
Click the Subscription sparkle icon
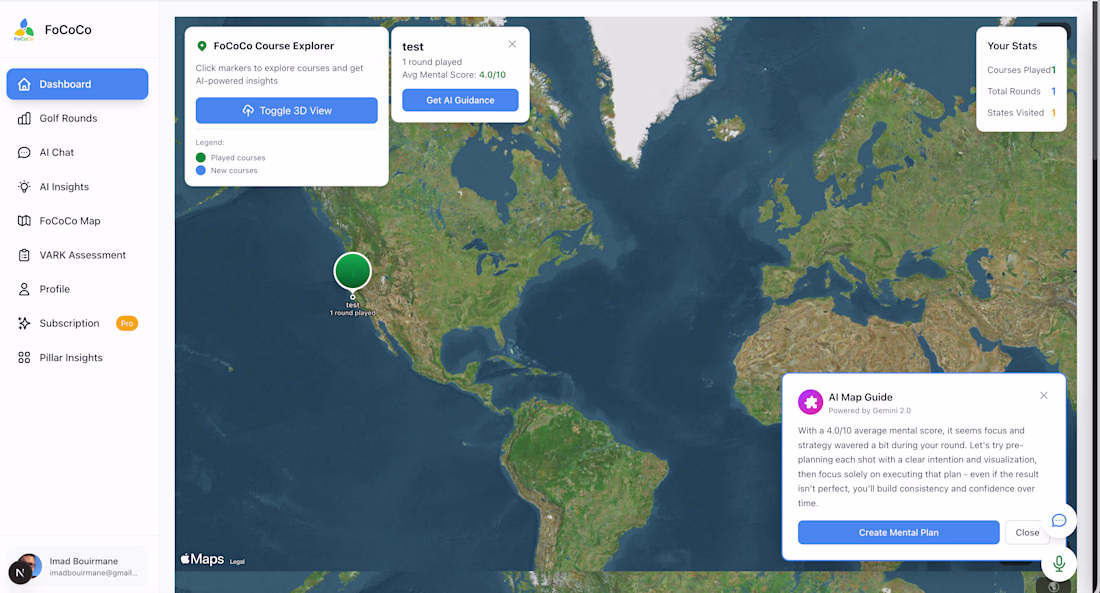click(24, 323)
